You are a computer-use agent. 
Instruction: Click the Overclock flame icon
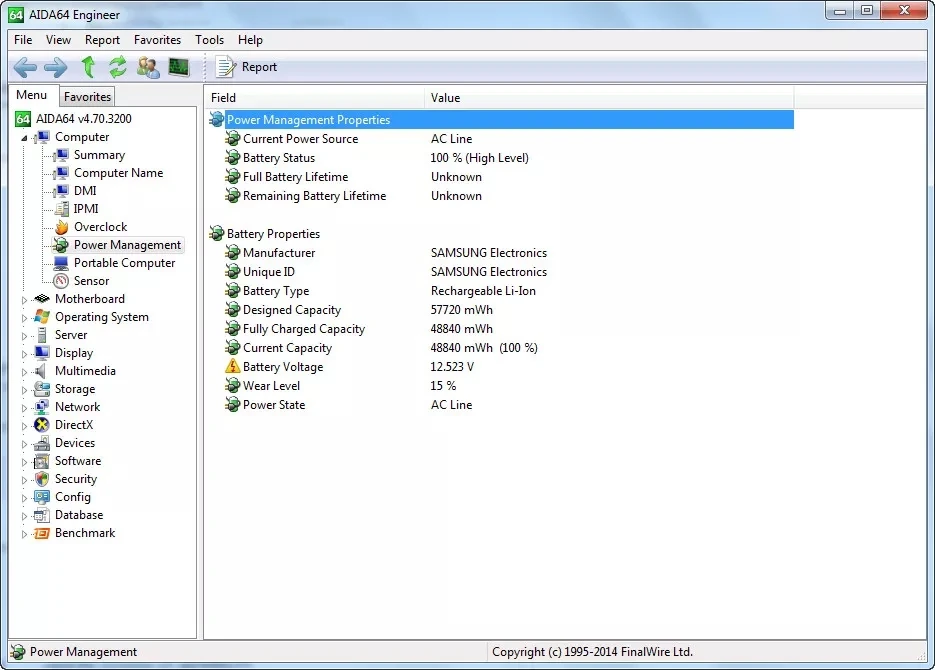(x=61, y=227)
